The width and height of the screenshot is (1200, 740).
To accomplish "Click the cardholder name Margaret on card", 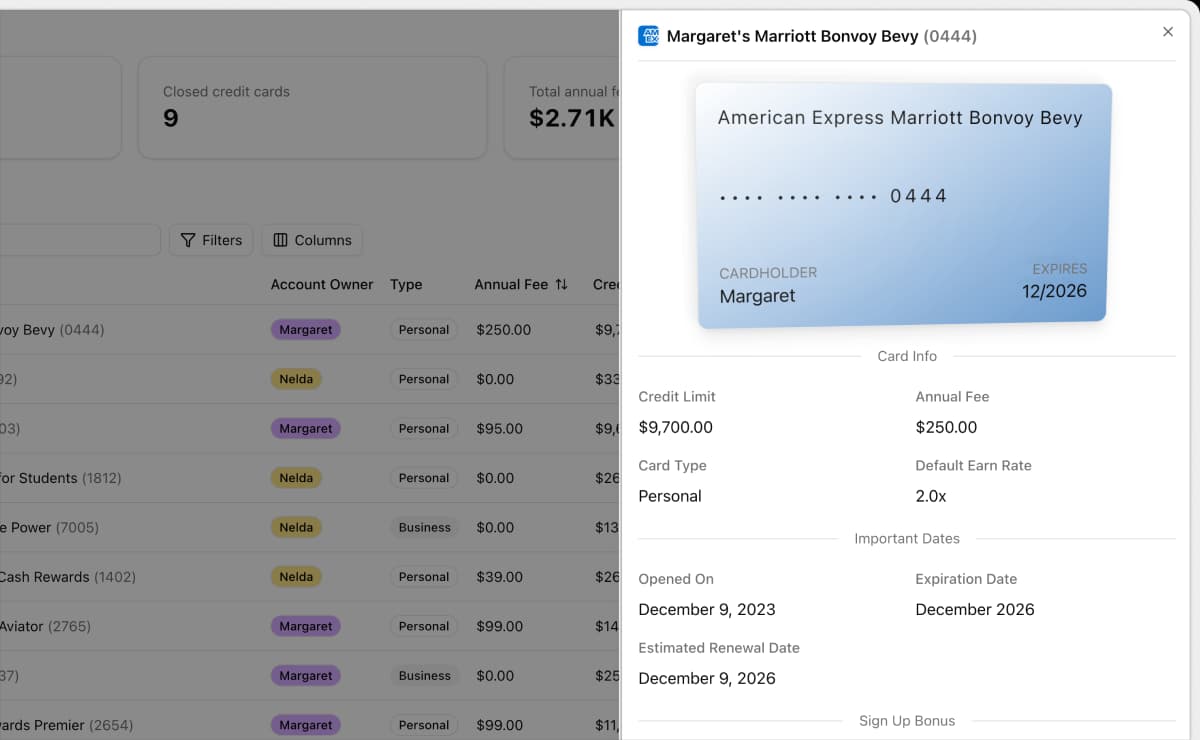I will tap(757, 296).
